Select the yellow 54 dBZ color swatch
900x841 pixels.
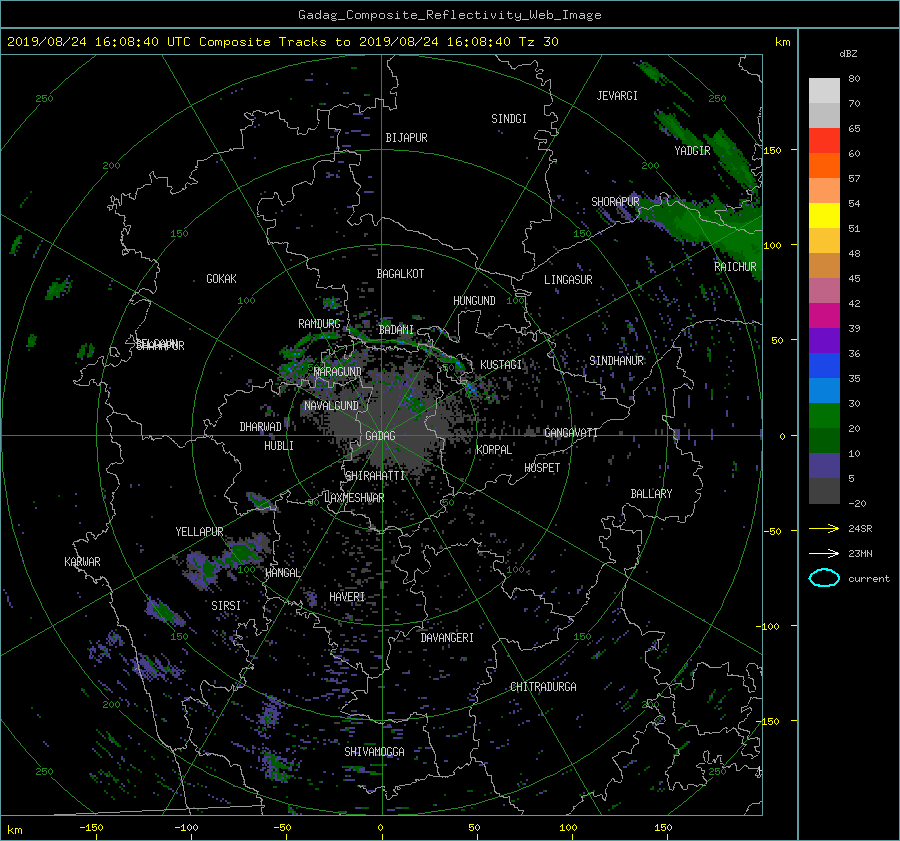824,216
